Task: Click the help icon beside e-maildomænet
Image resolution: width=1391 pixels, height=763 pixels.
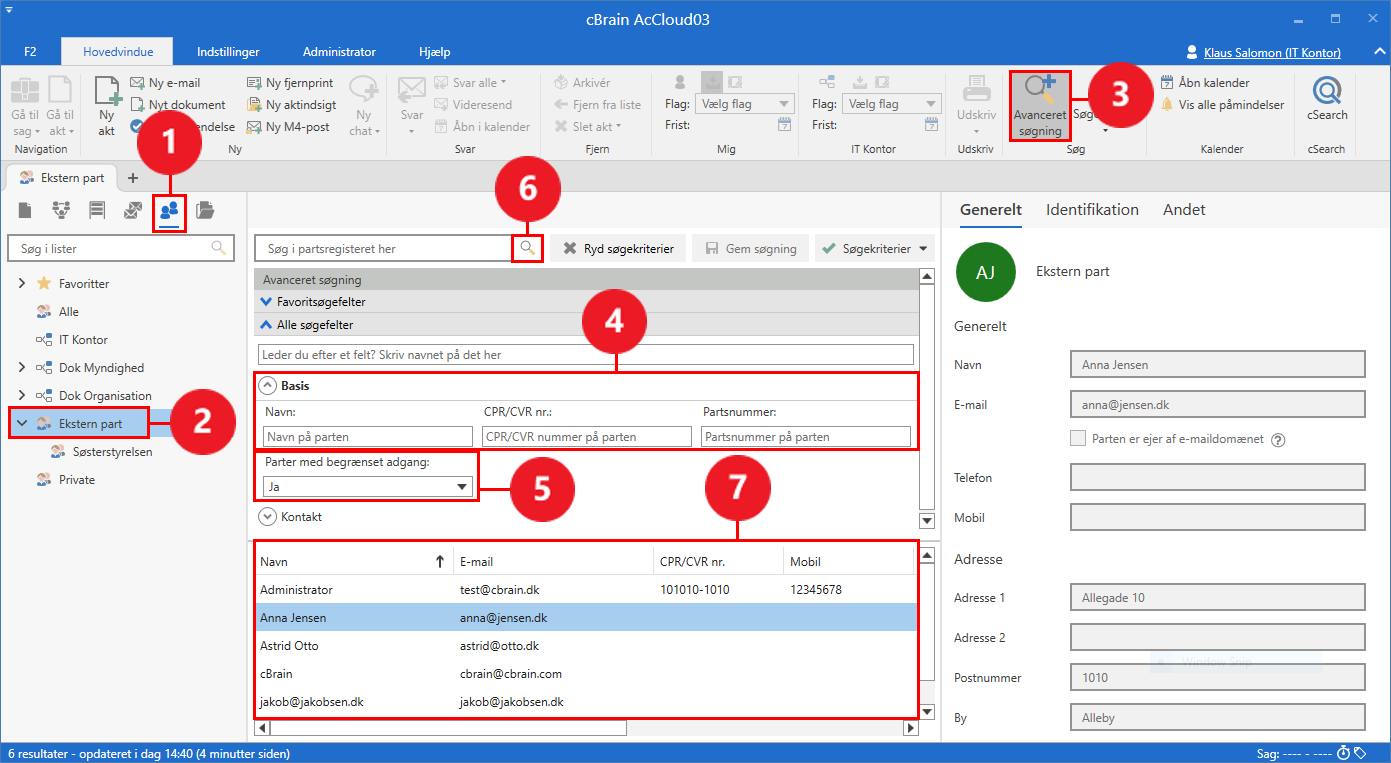Action: (1277, 439)
